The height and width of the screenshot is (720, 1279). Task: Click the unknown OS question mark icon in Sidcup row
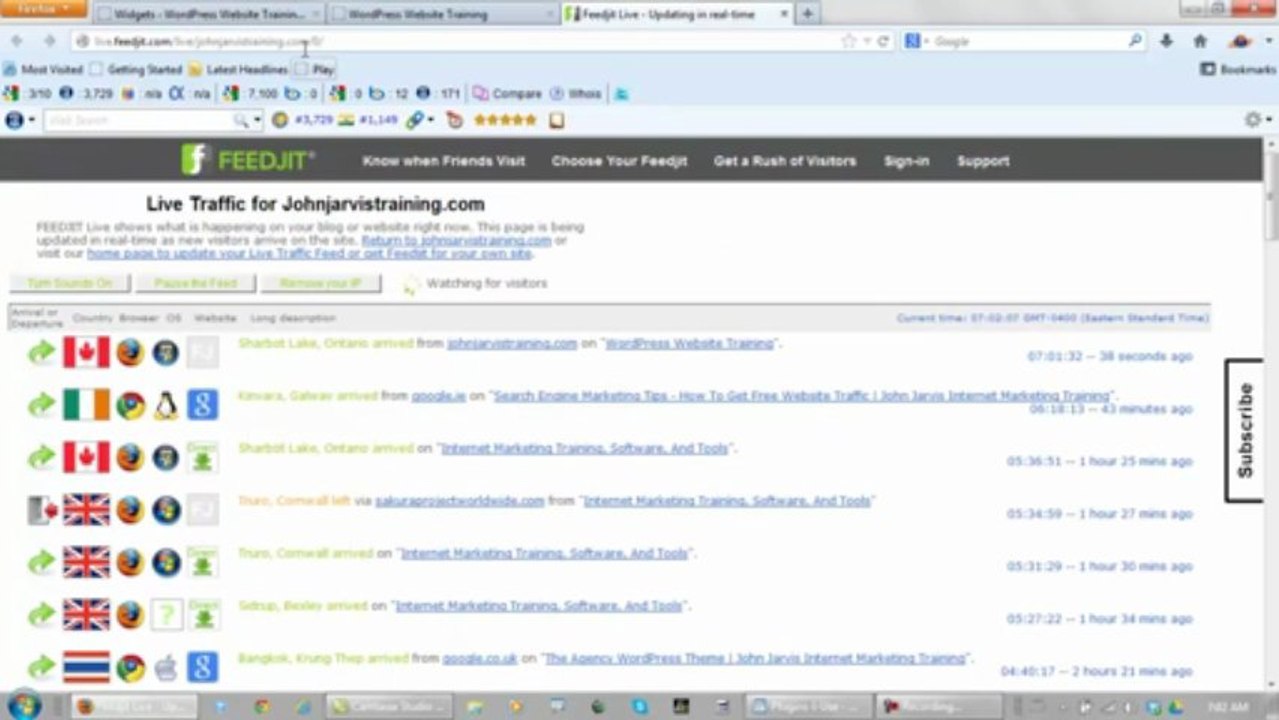(166, 614)
